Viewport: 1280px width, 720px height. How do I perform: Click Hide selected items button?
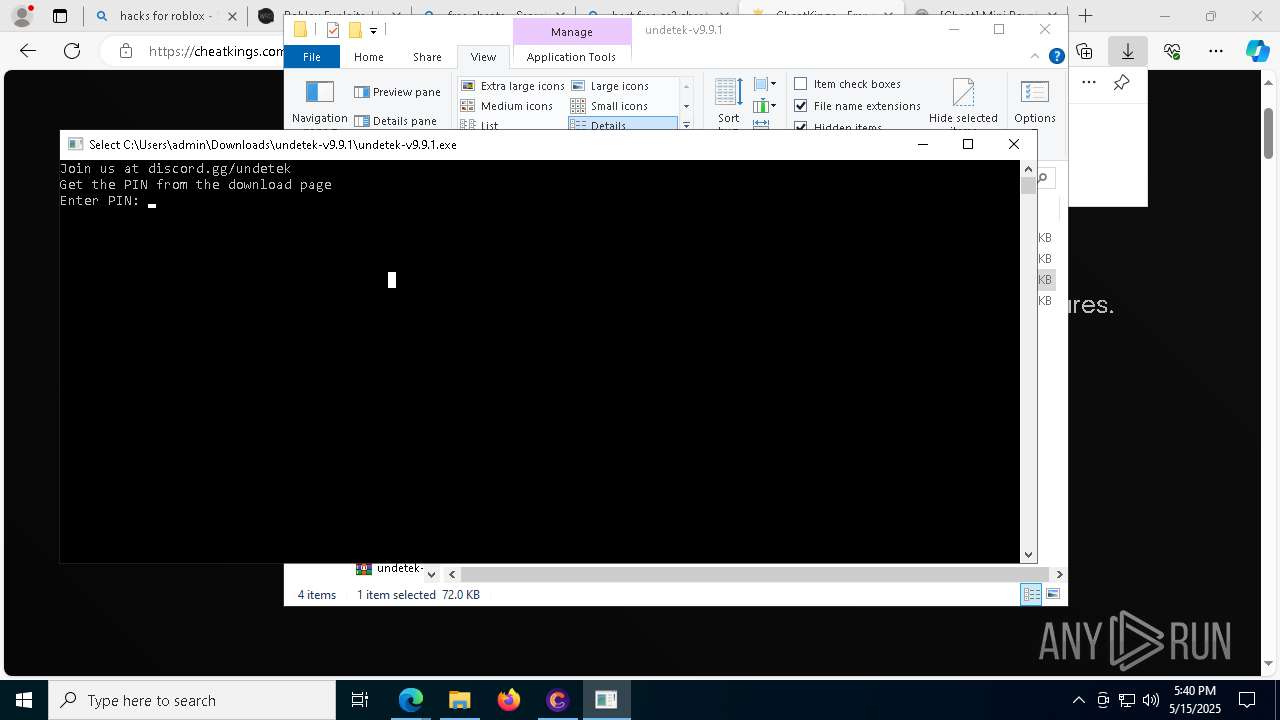tap(963, 104)
